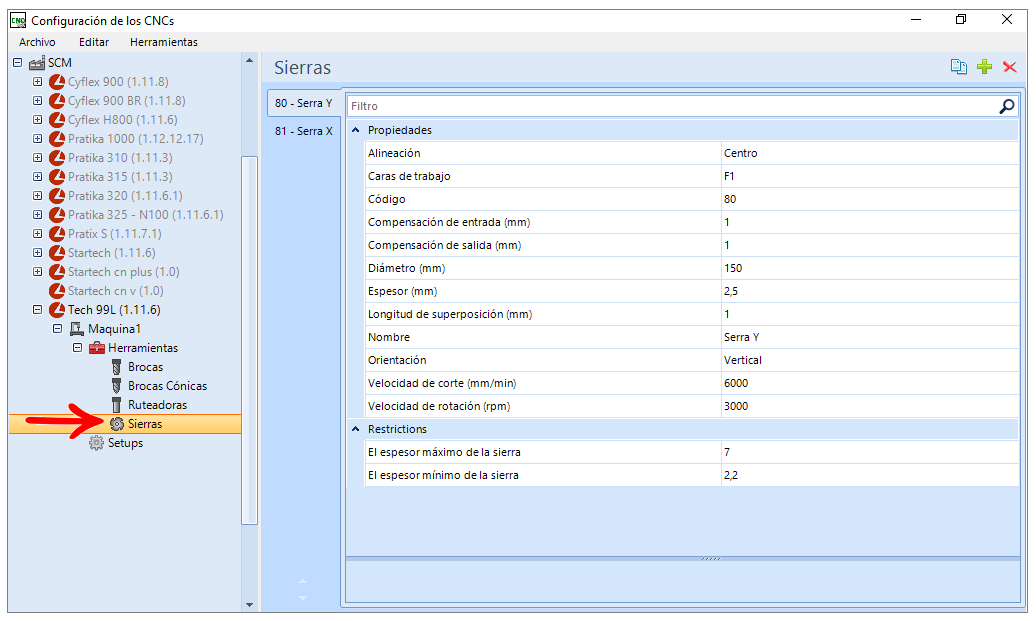Select Pratix S (1.11.7.1) tree item
The height and width of the screenshot is (621, 1036).
tap(114, 234)
